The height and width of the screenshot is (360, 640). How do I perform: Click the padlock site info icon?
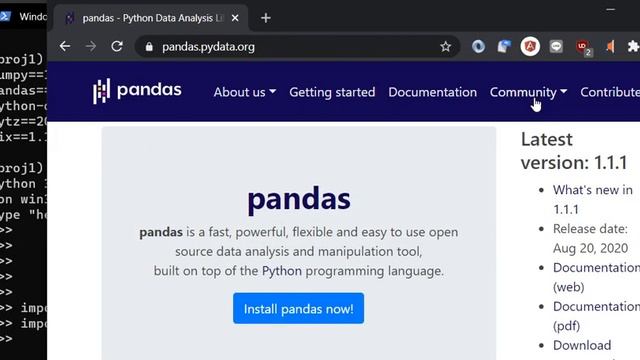click(x=149, y=47)
